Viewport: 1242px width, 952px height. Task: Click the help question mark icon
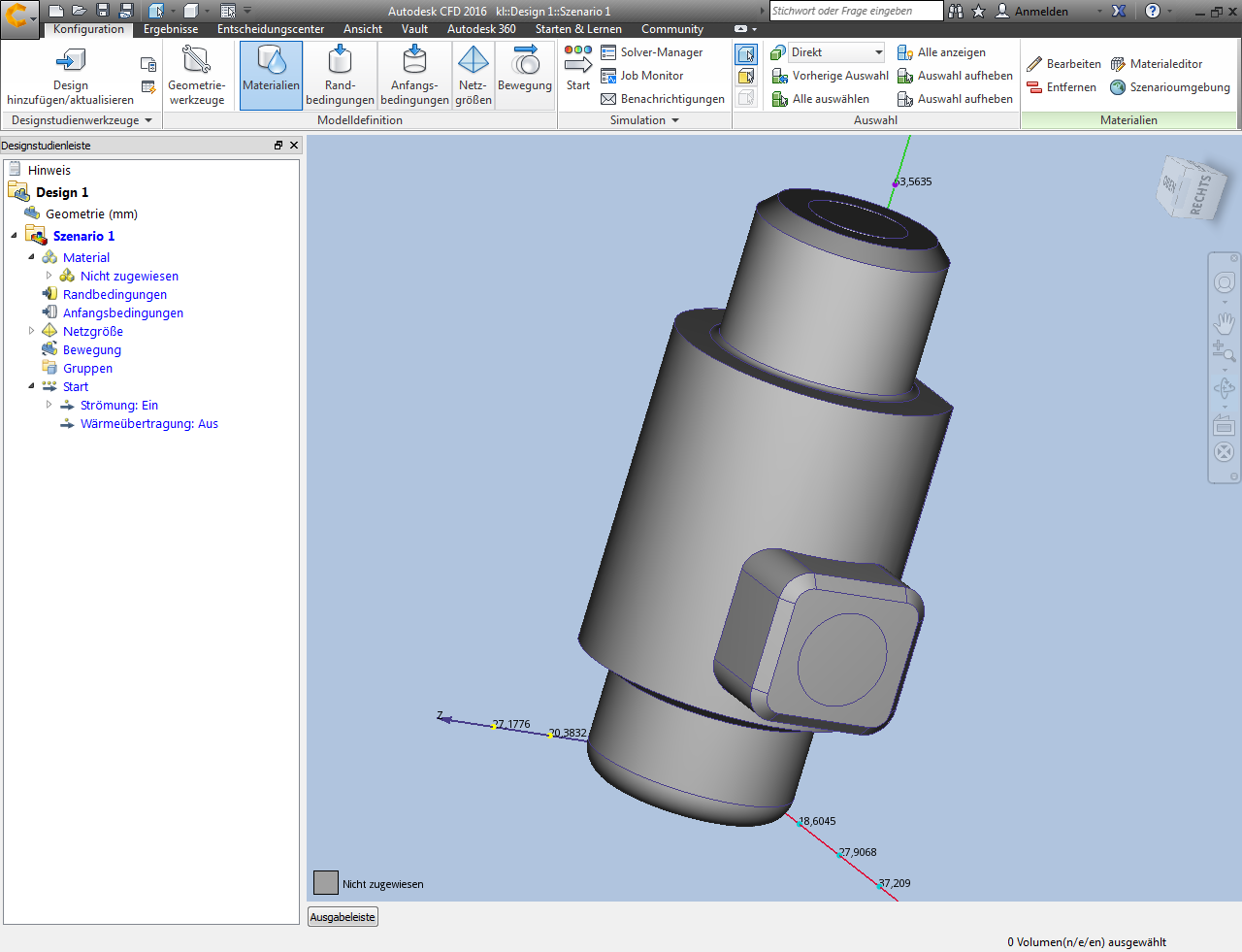1153,11
